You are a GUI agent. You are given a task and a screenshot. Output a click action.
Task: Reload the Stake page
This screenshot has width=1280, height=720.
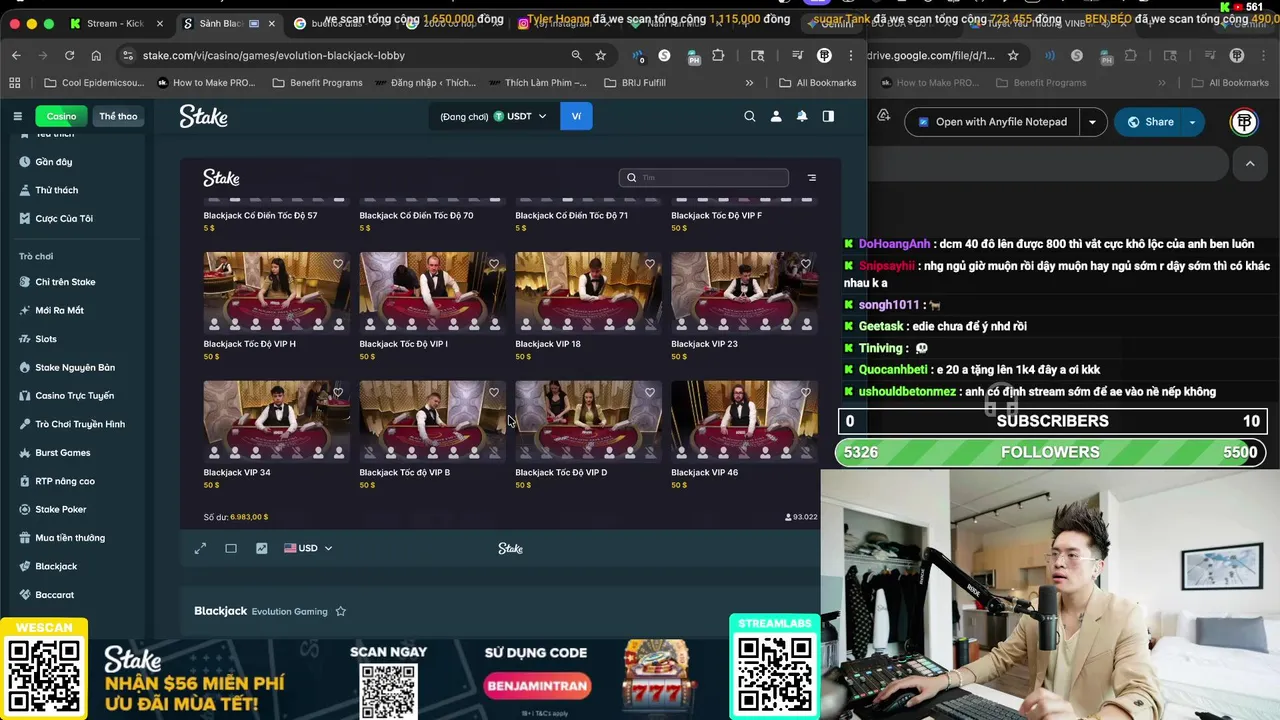coord(69,55)
